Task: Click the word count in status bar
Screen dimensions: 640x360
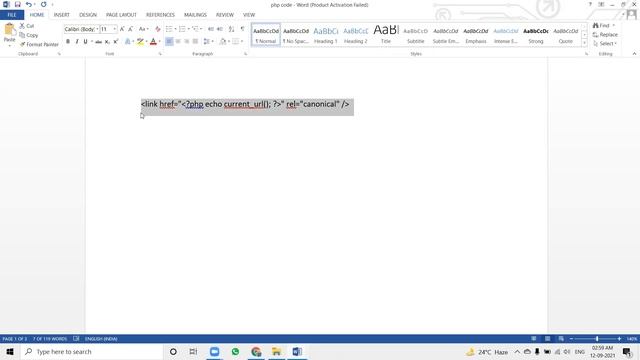Action: tap(50, 339)
